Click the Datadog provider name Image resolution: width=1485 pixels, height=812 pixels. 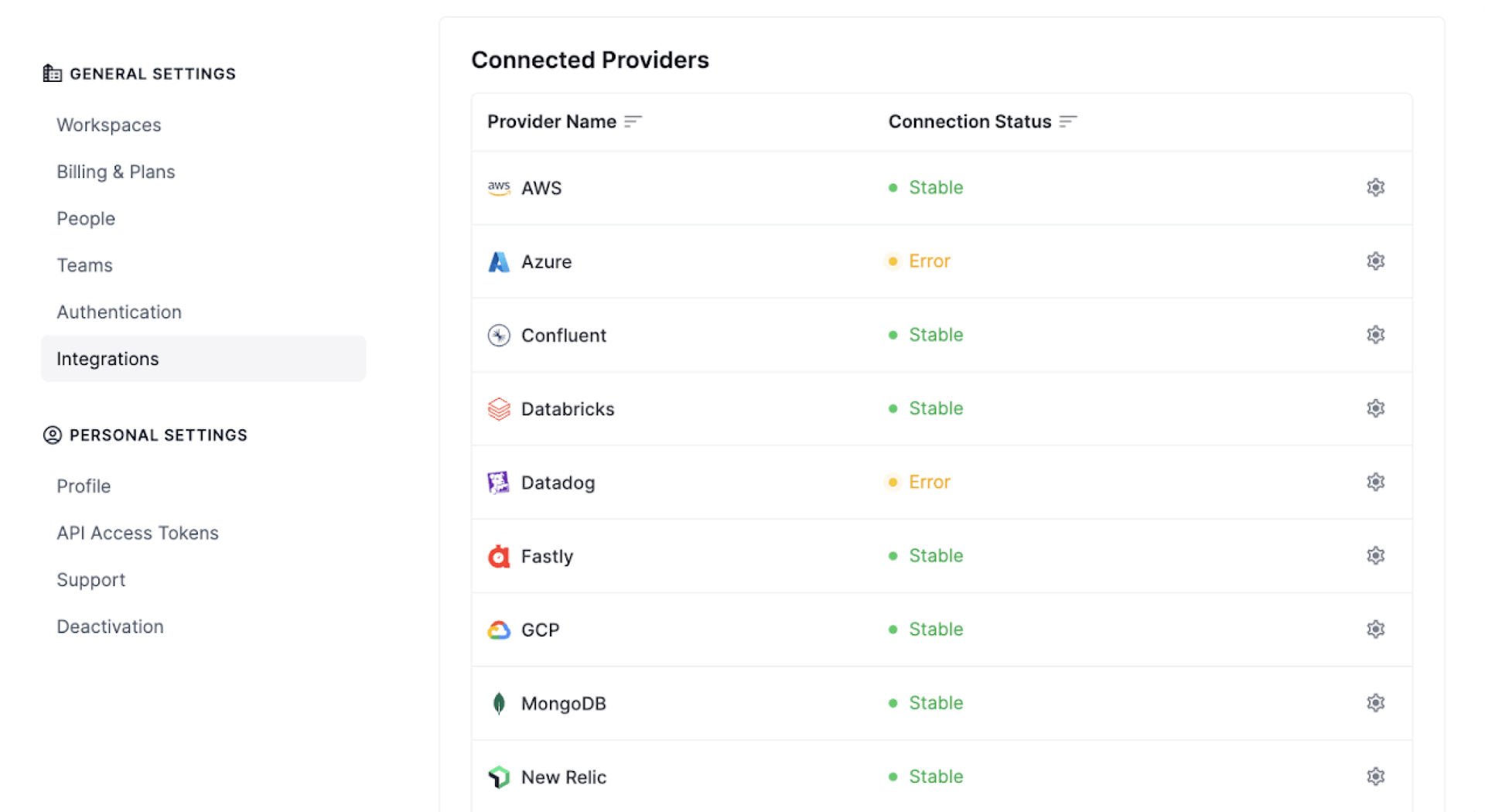pos(558,483)
